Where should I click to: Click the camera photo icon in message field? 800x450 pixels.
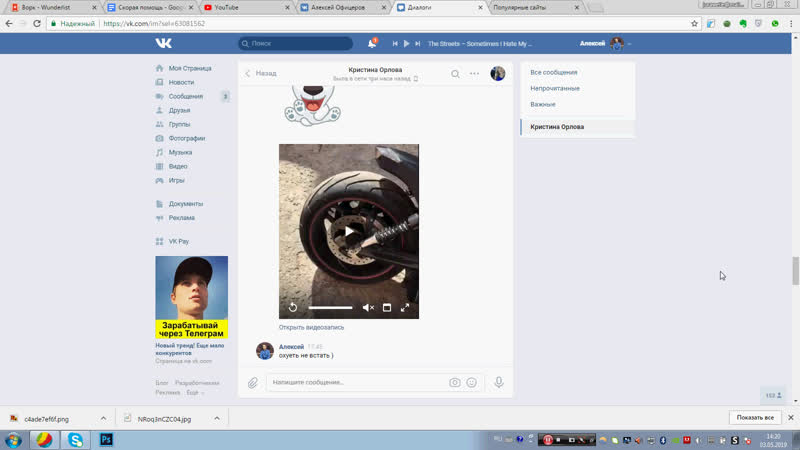pyautogui.click(x=455, y=382)
